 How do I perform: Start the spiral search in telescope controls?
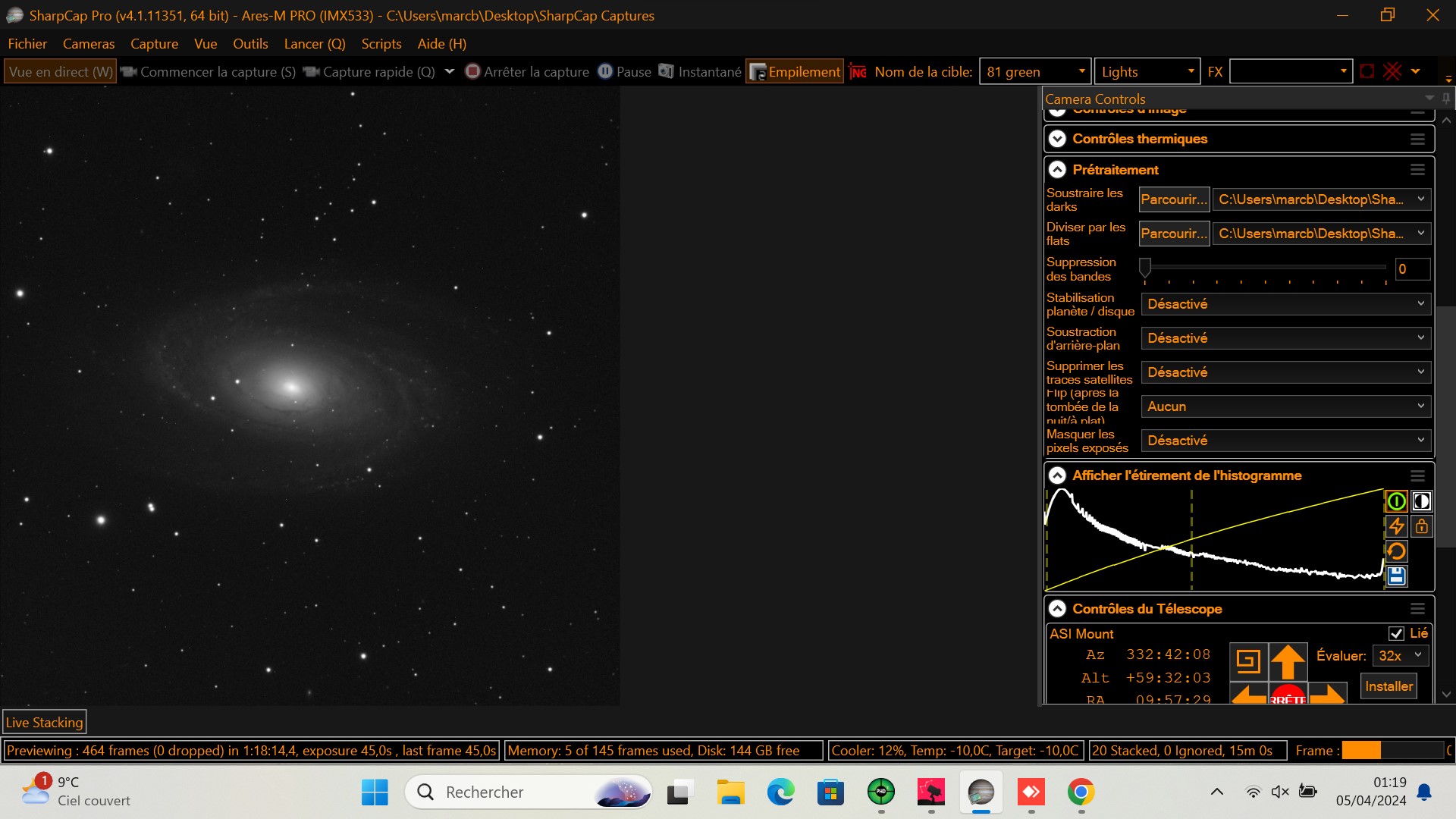(x=1249, y=662)
